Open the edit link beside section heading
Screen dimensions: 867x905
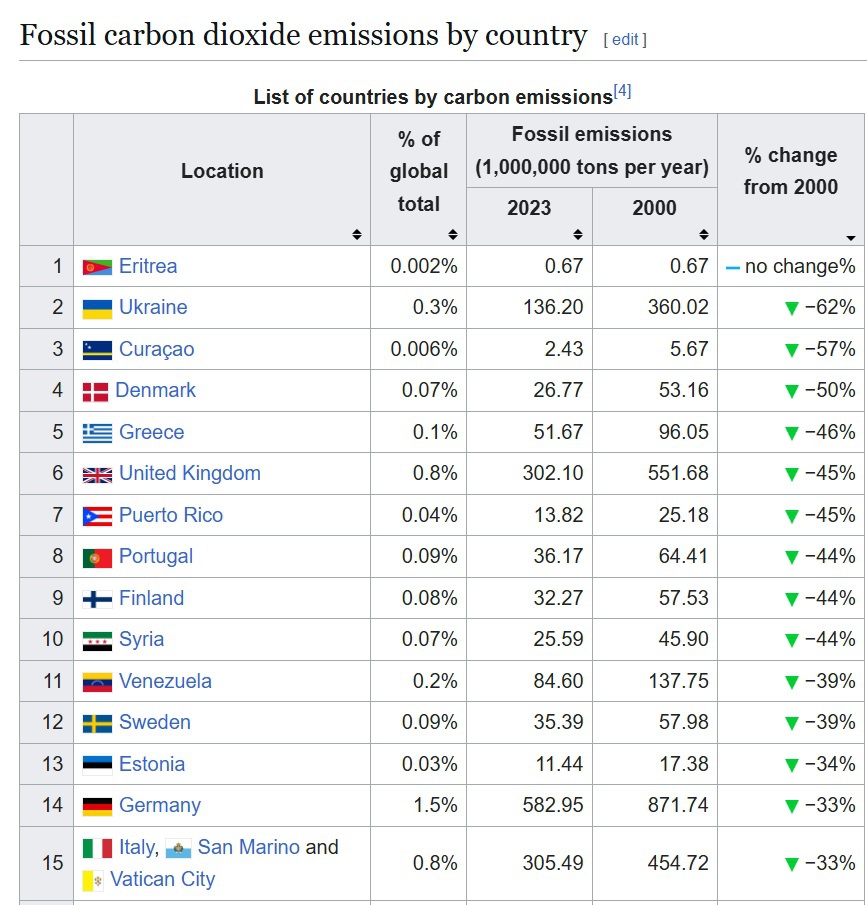[x=625, y=40]
